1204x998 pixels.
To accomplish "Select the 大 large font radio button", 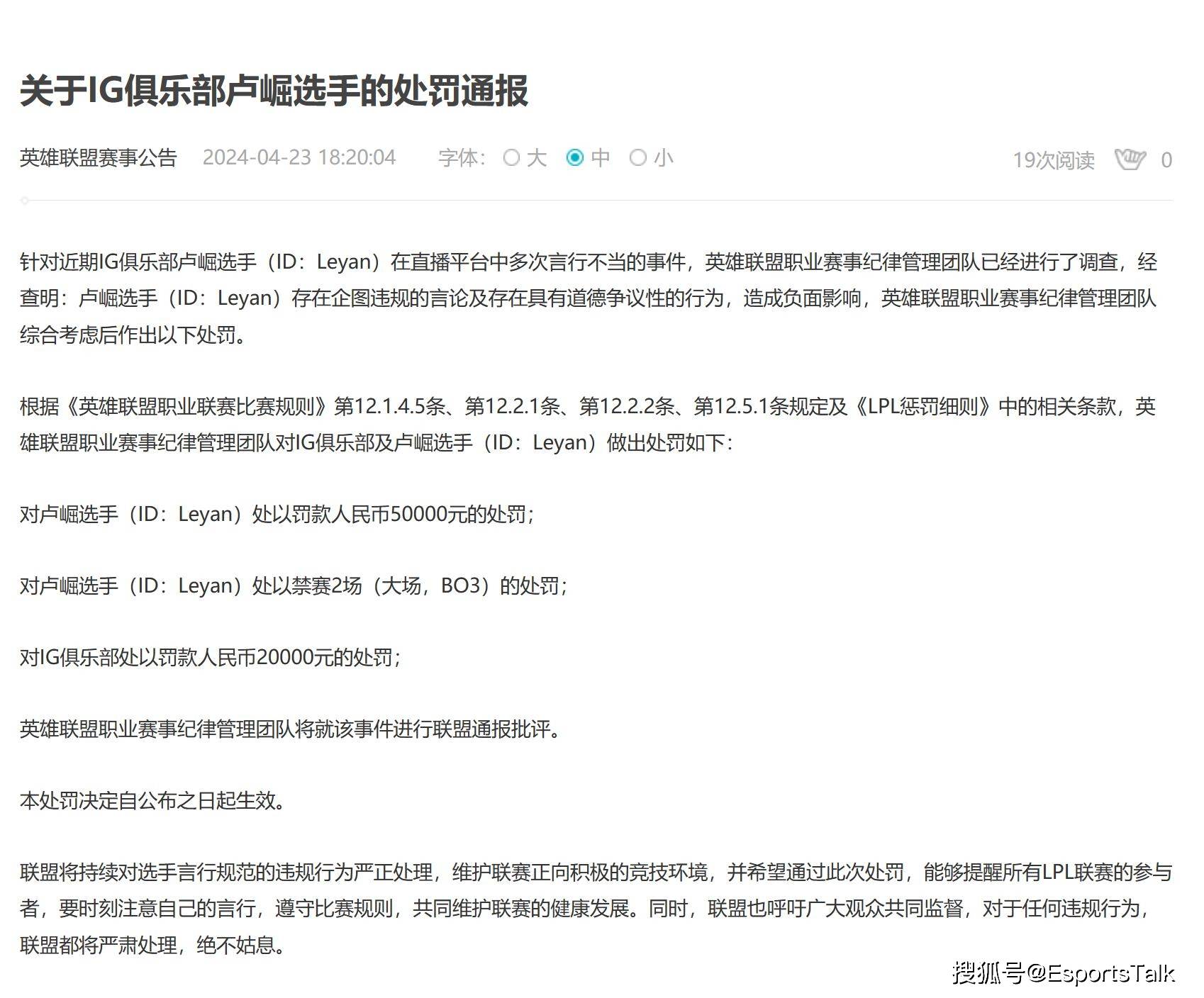I will 511,157.
